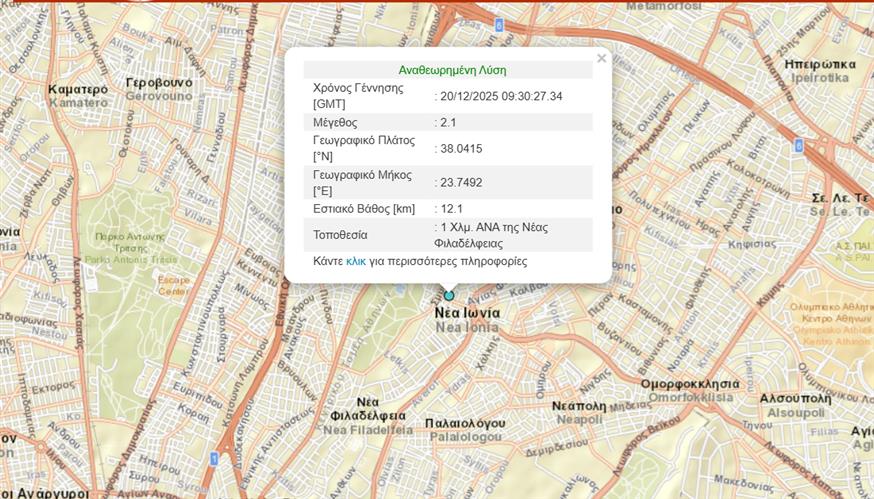Click the Νεάπολη place label
This screenshot has height=499, width=874.
tap(579, 406)
